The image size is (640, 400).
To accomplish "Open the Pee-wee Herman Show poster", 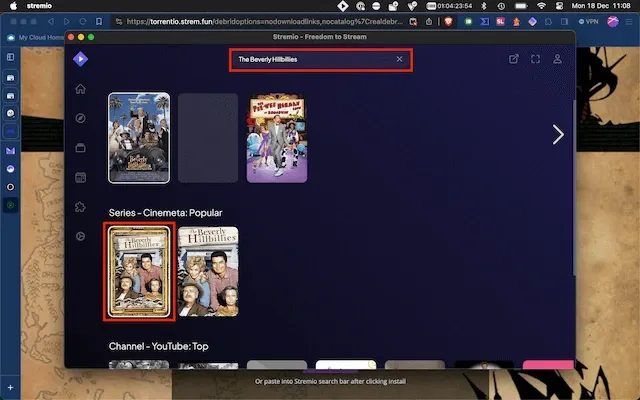I will (277, 138).
